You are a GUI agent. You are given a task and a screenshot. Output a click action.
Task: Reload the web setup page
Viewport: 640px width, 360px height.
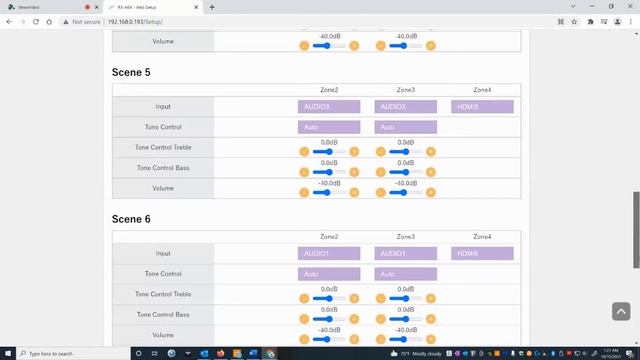point(36,22)
